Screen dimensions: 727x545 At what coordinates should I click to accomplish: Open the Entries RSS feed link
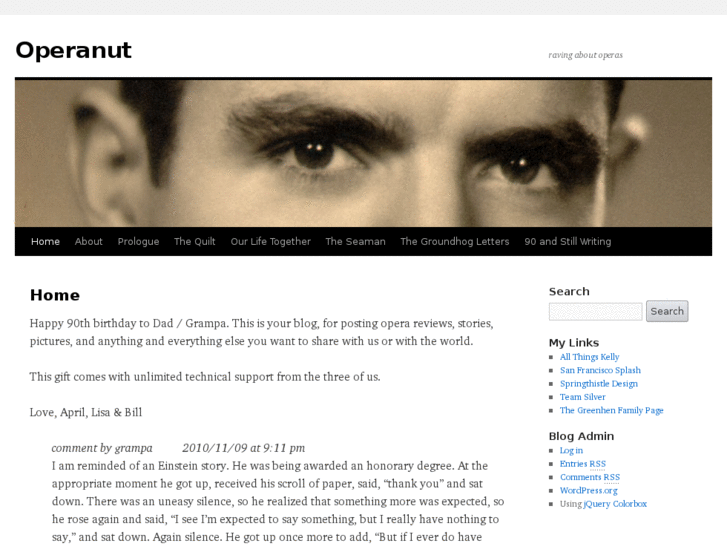(583, 464)
